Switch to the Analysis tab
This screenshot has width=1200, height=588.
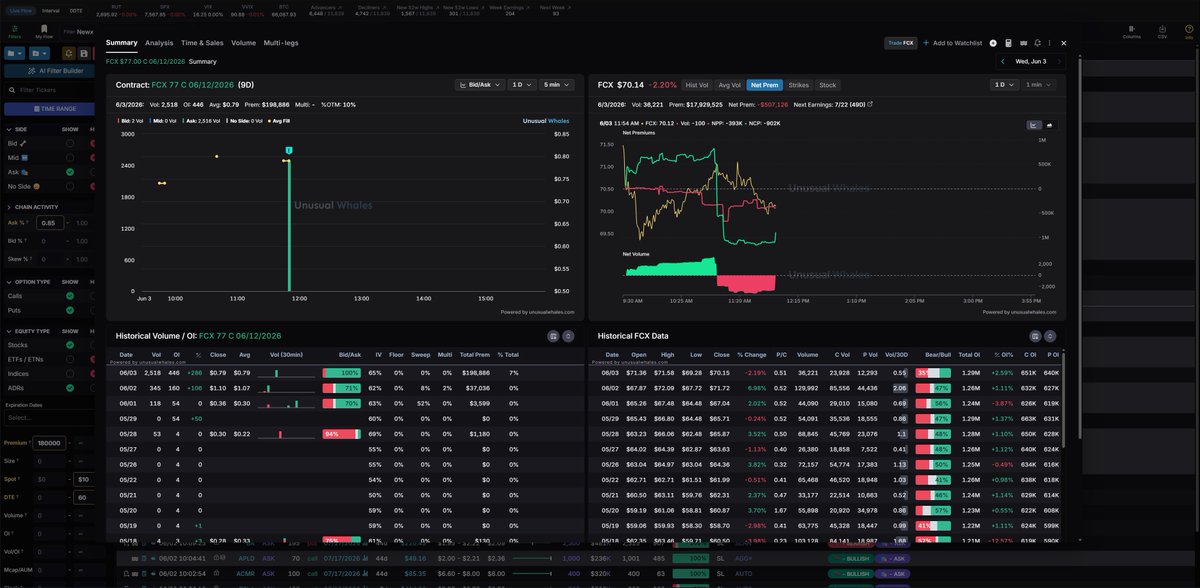pyautogui.click(x=159, y=43)
